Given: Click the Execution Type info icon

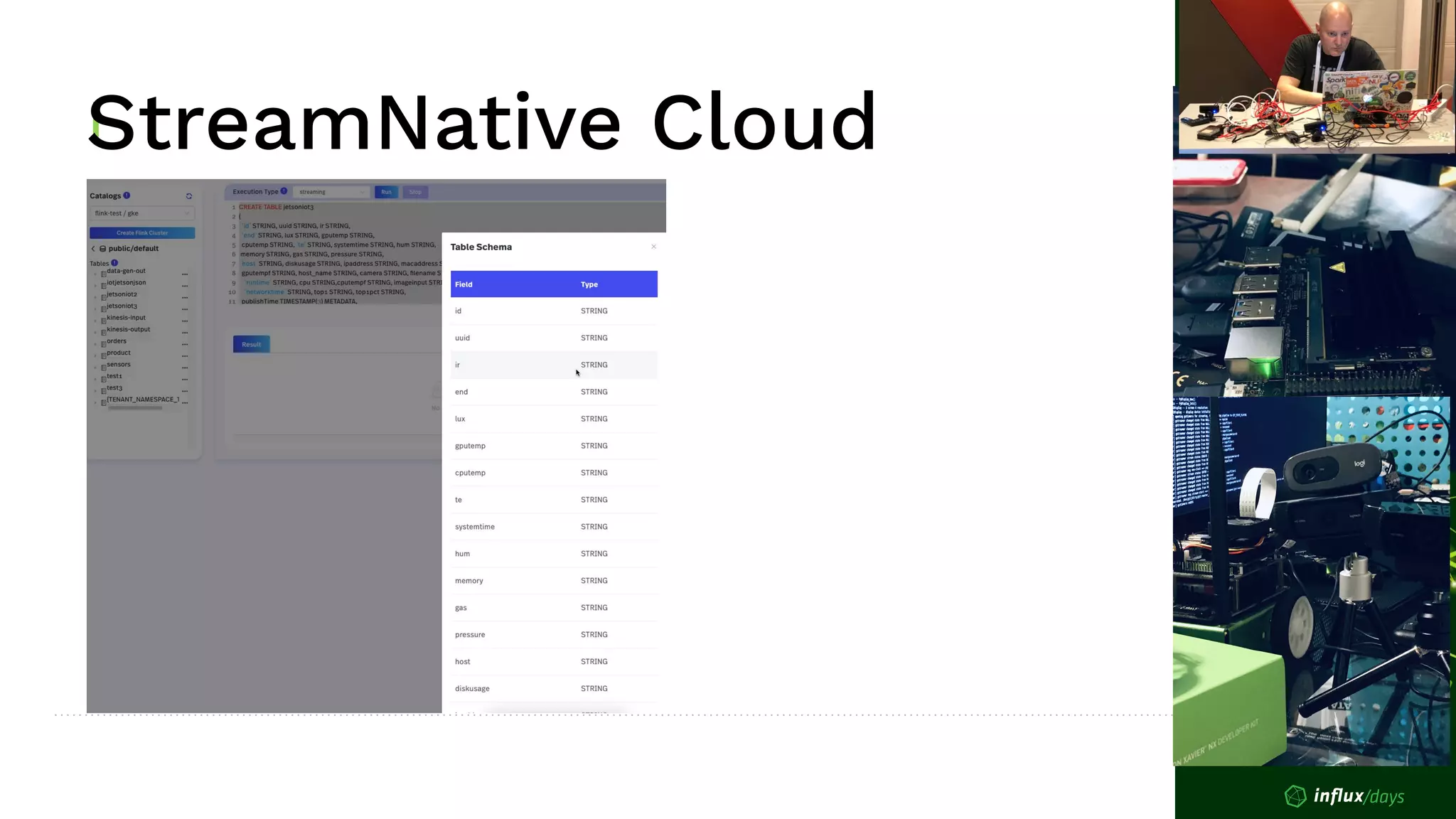Looking at the screenshot, I should (x=284, y=191).
